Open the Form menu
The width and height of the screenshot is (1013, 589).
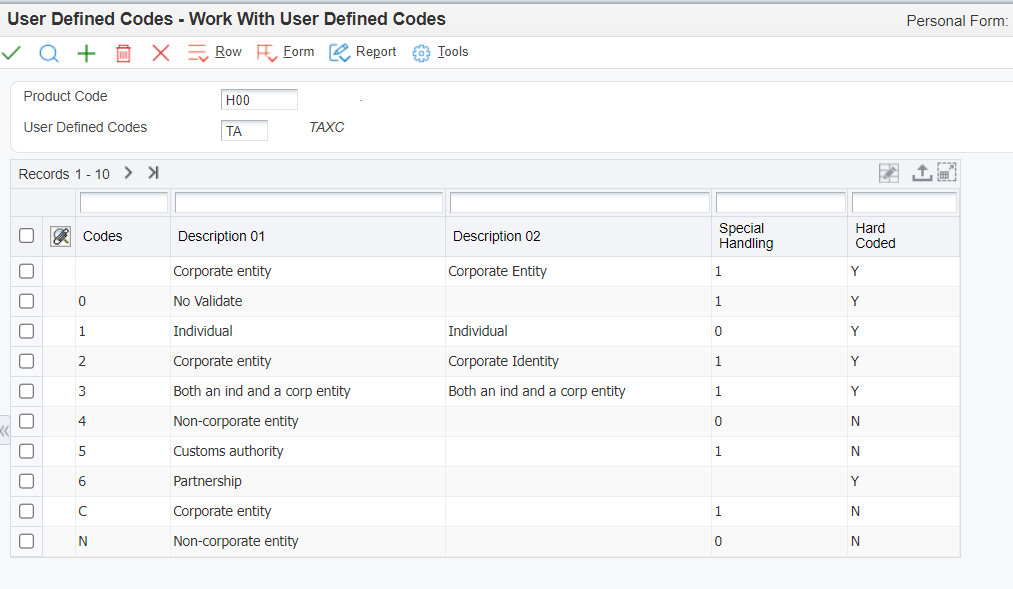click(285, 51)
